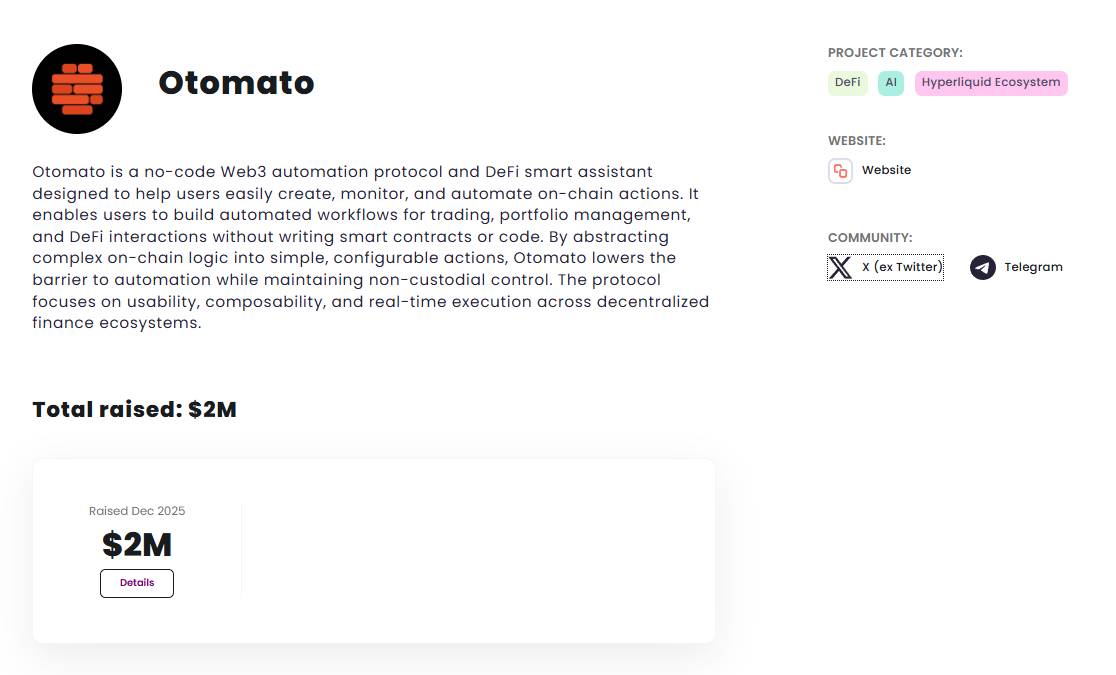Click the $2M amount in funding card
The image size is (1116, 675).
[137, 545]
